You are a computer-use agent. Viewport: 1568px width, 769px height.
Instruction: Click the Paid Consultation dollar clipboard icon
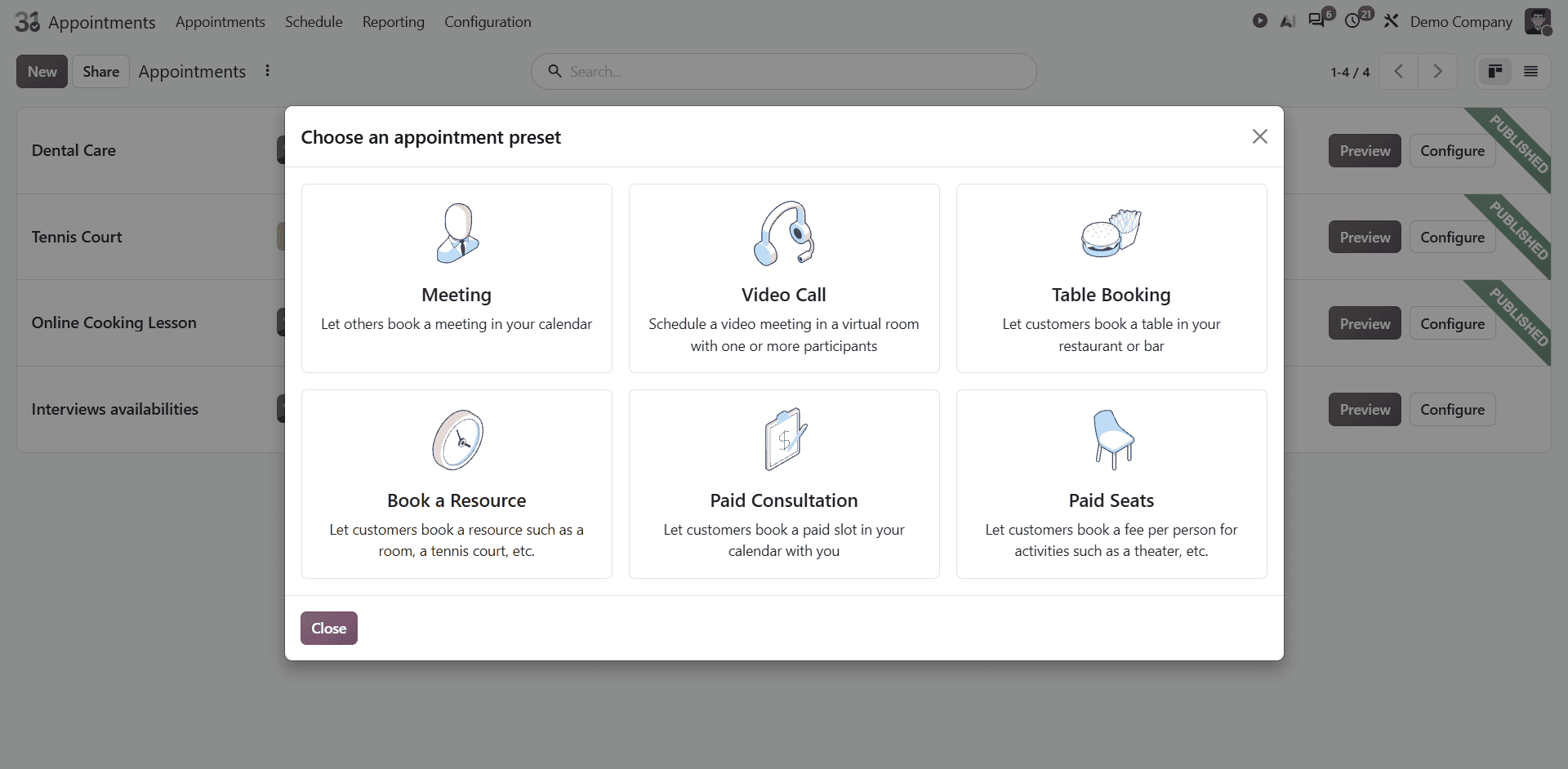[x=785, y=439]
